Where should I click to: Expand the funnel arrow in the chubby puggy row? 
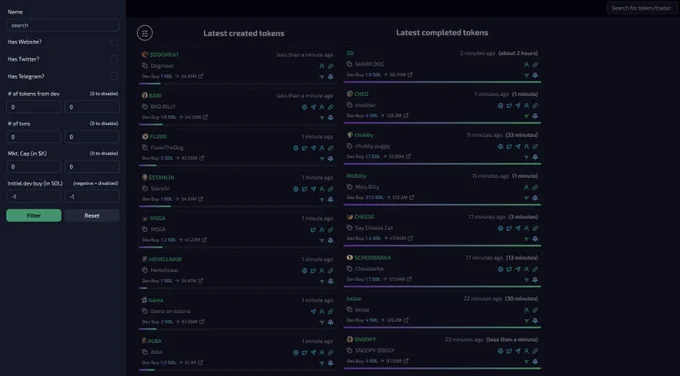point(526,157)
